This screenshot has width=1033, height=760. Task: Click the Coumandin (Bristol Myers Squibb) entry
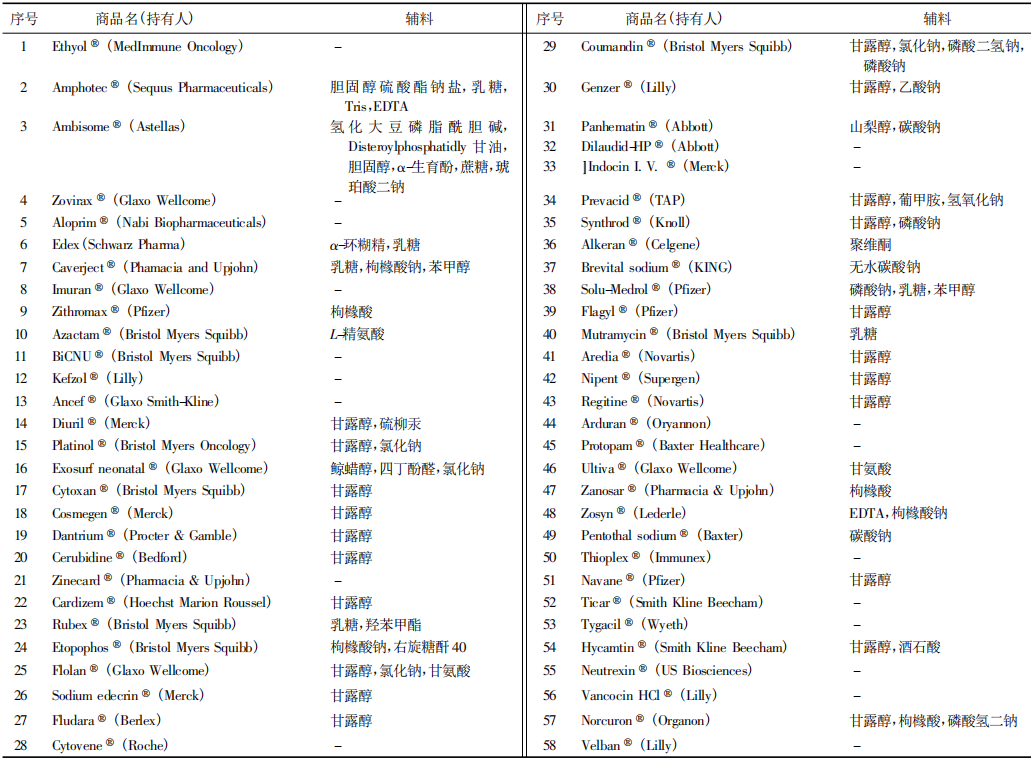686,47
